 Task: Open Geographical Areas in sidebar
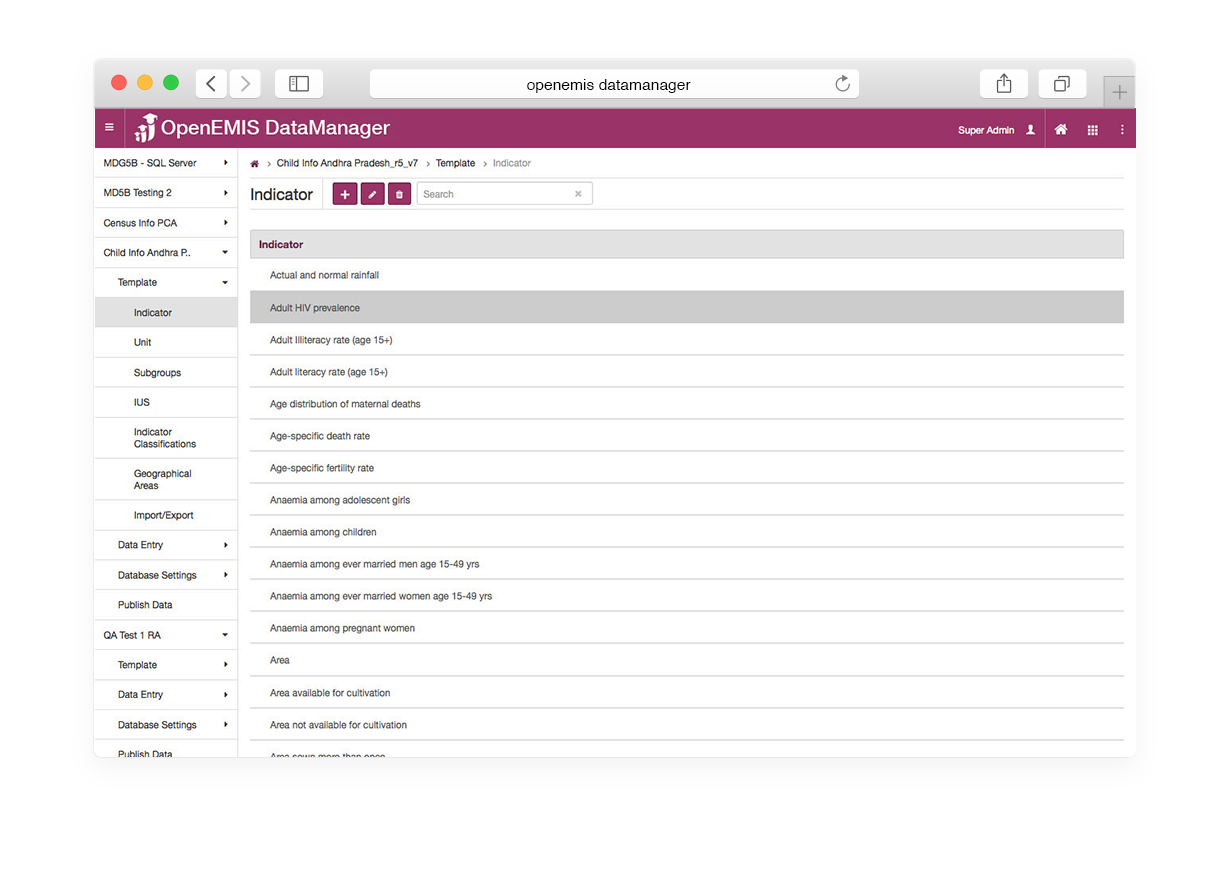(x=166, y=480)
